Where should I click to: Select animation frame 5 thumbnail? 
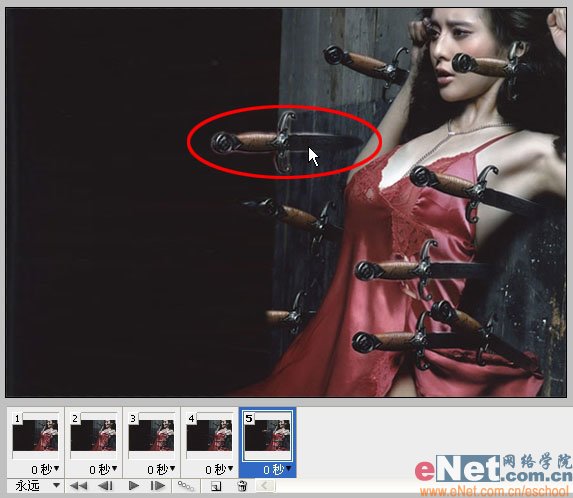pos(267,435)
